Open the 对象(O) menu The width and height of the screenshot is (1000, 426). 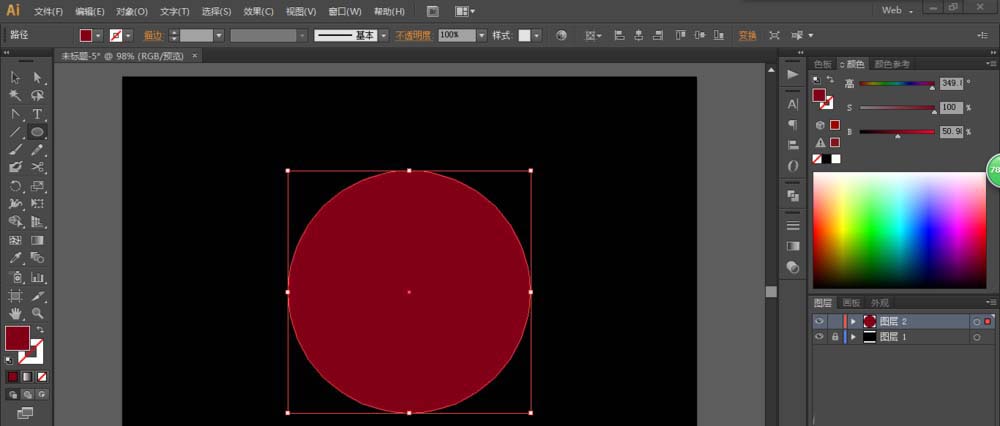click(x=132, y=11)
